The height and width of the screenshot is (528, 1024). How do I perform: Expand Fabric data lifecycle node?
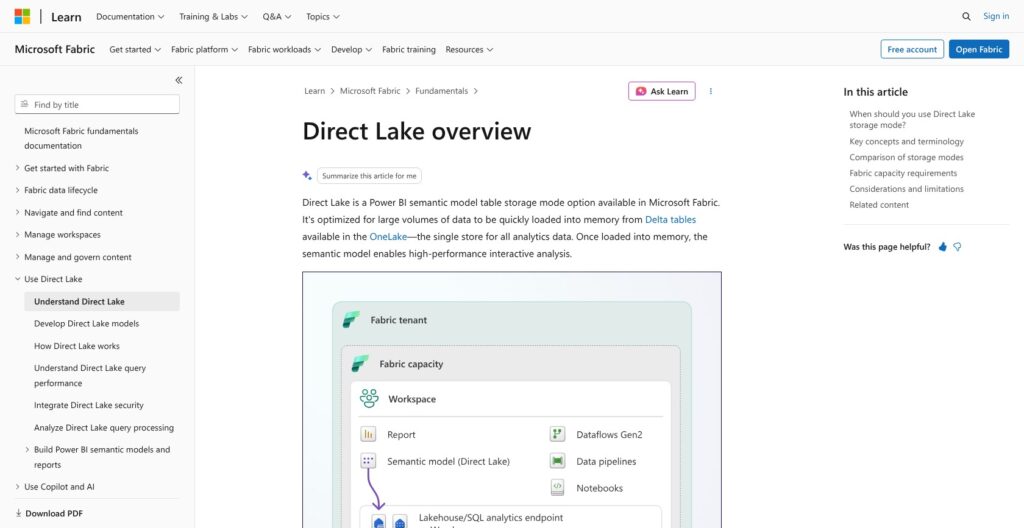click(x=18, y=190)
